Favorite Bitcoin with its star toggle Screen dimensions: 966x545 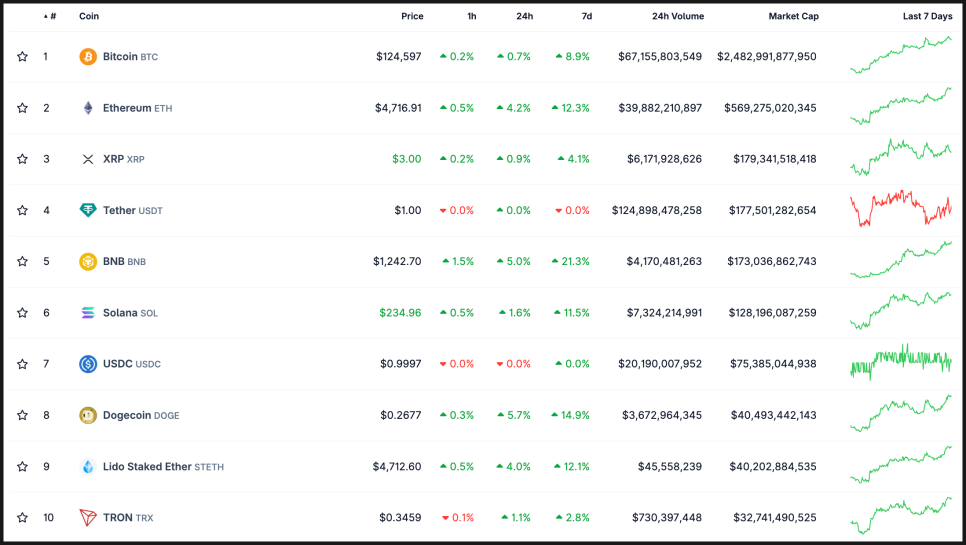pyautogui.click(x=22, y=57)
